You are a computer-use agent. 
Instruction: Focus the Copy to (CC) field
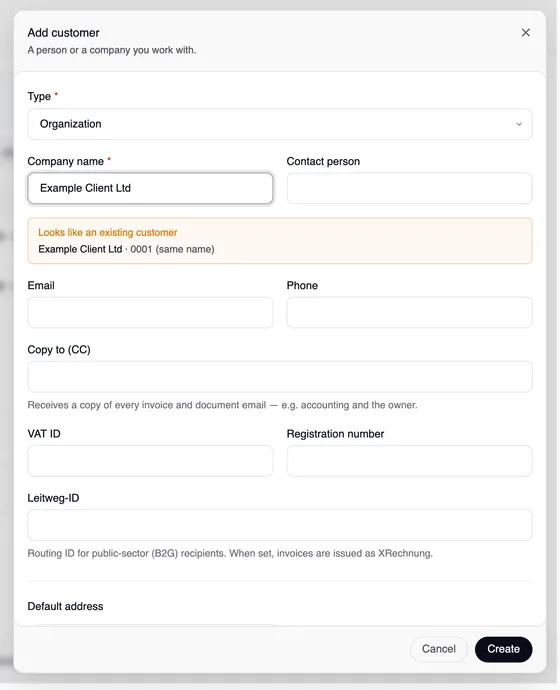(280, 377)
